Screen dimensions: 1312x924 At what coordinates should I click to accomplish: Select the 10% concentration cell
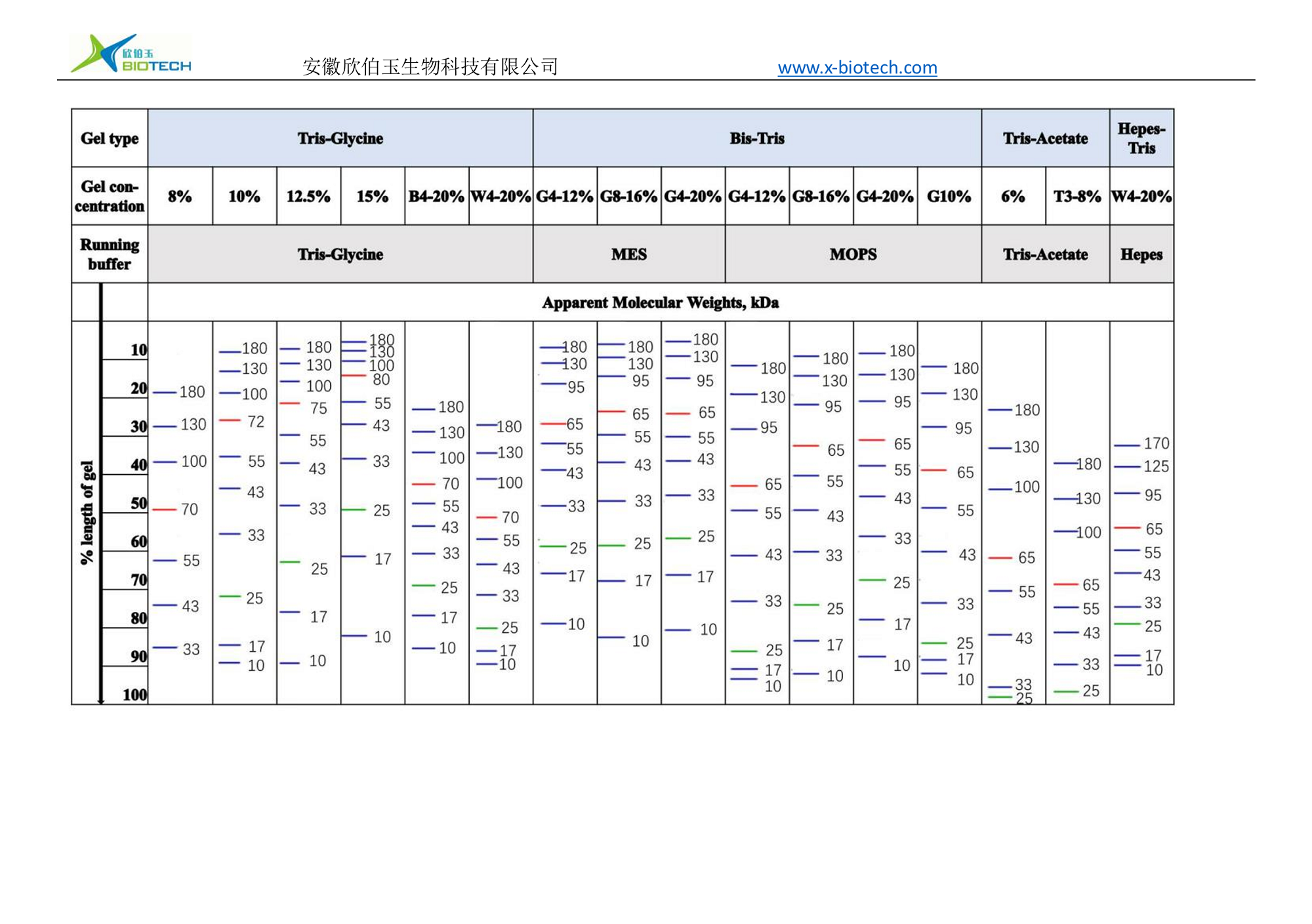pyautogui.click(x=245, y=196)
